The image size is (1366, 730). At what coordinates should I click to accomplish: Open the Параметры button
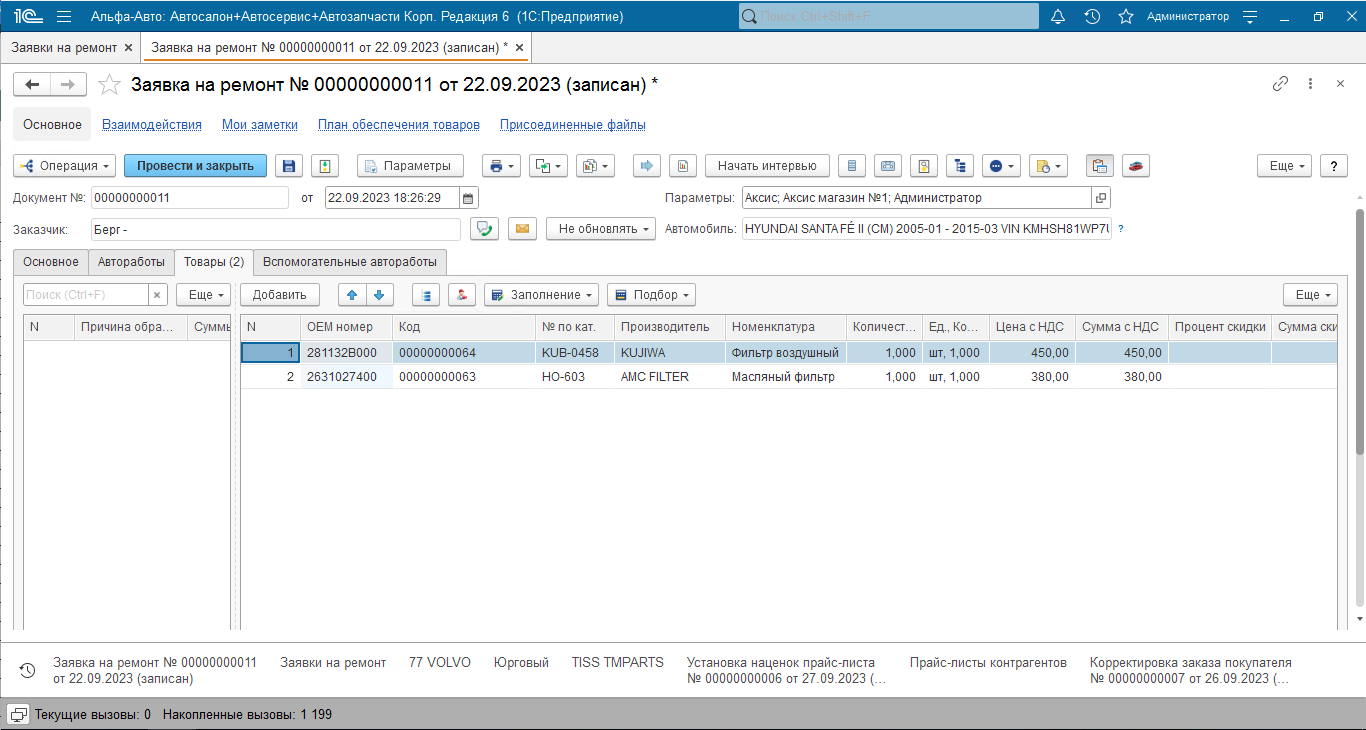click(x=410, y=166)
